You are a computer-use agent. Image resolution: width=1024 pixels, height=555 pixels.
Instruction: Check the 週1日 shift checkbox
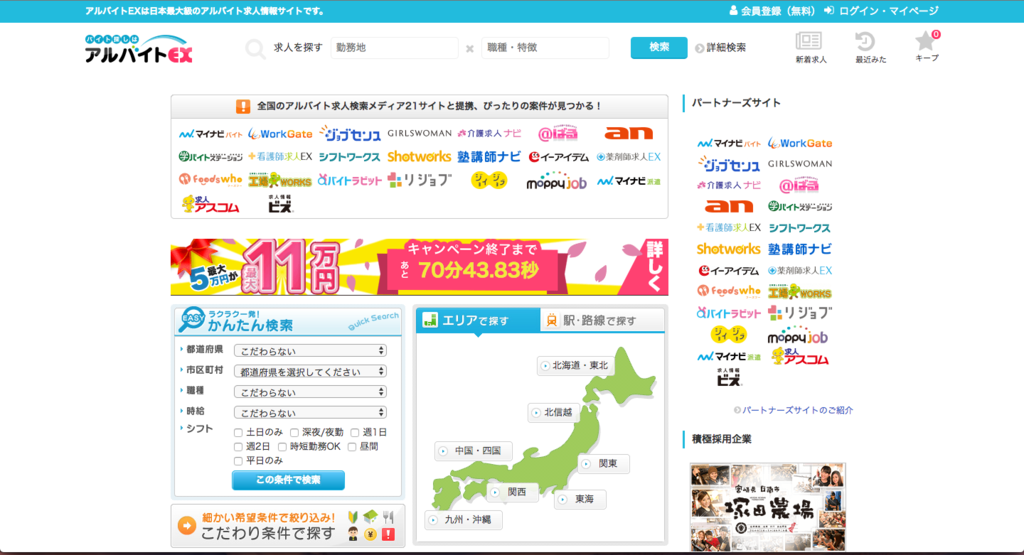click(x=355, y=432)
